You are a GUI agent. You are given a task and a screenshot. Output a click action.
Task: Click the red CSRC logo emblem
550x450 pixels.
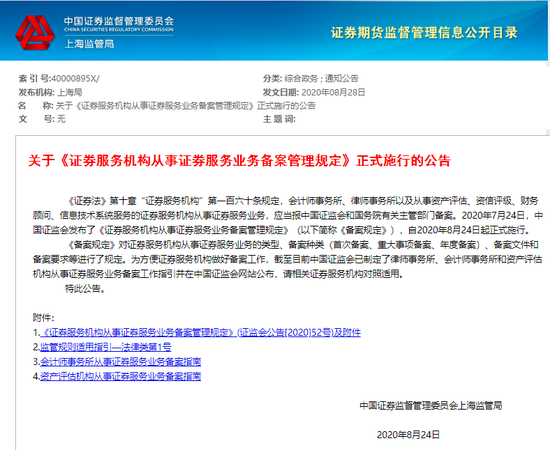(34, 32)
